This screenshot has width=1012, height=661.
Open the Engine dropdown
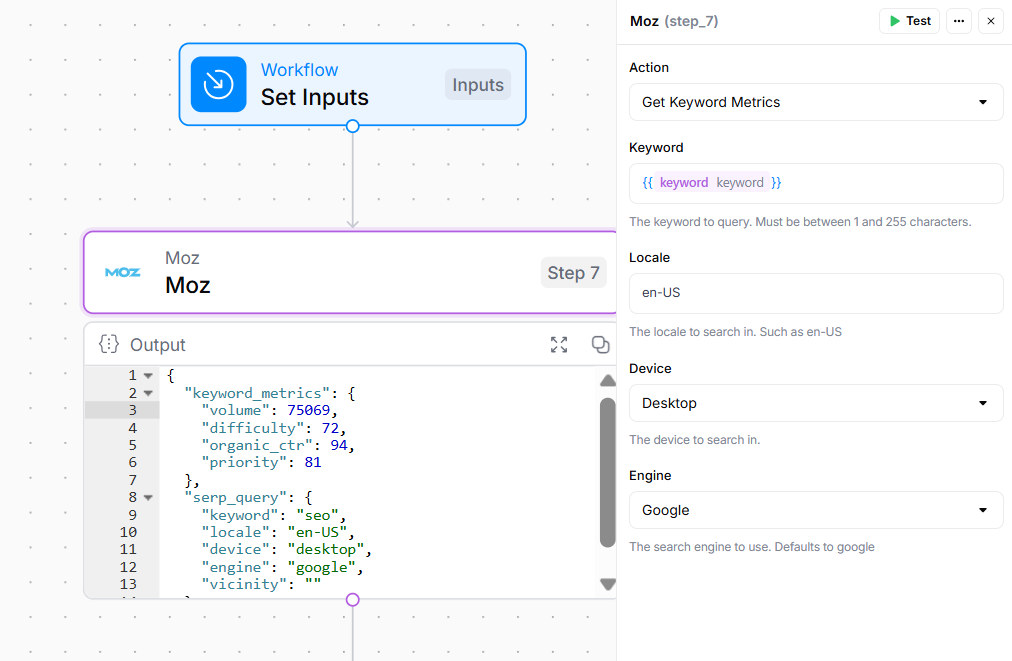(x=815, y=510)
